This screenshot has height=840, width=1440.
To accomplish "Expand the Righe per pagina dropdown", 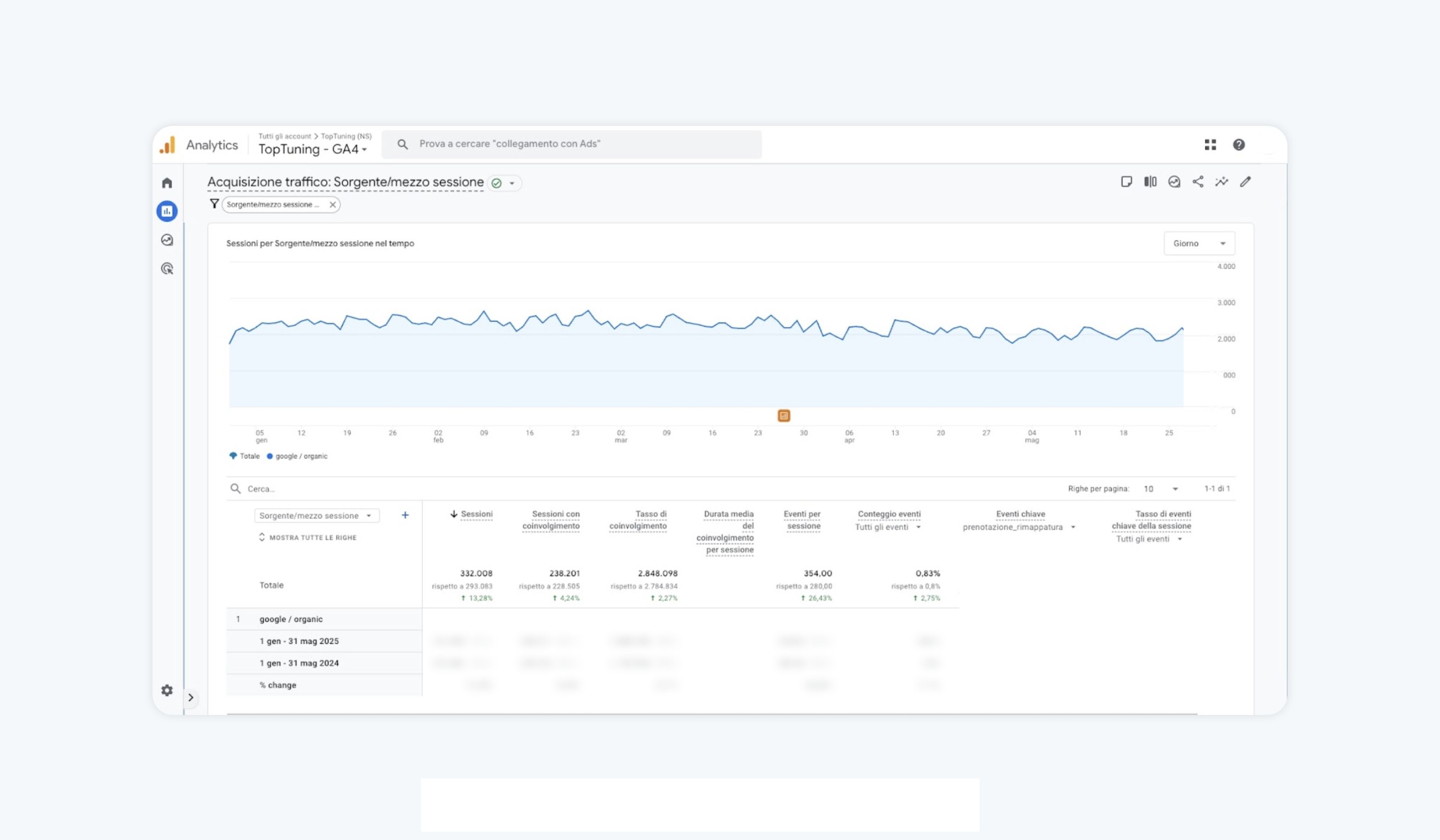I will (x=1161, y=488).
